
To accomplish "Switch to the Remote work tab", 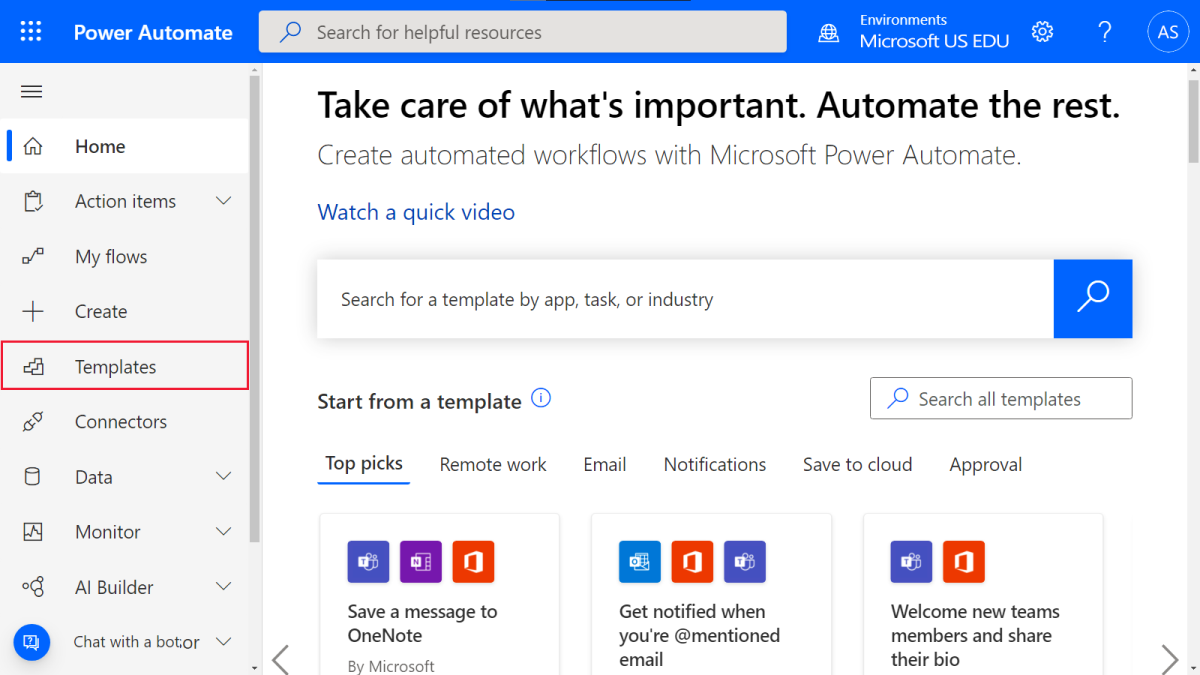I will tap(493, 465).
